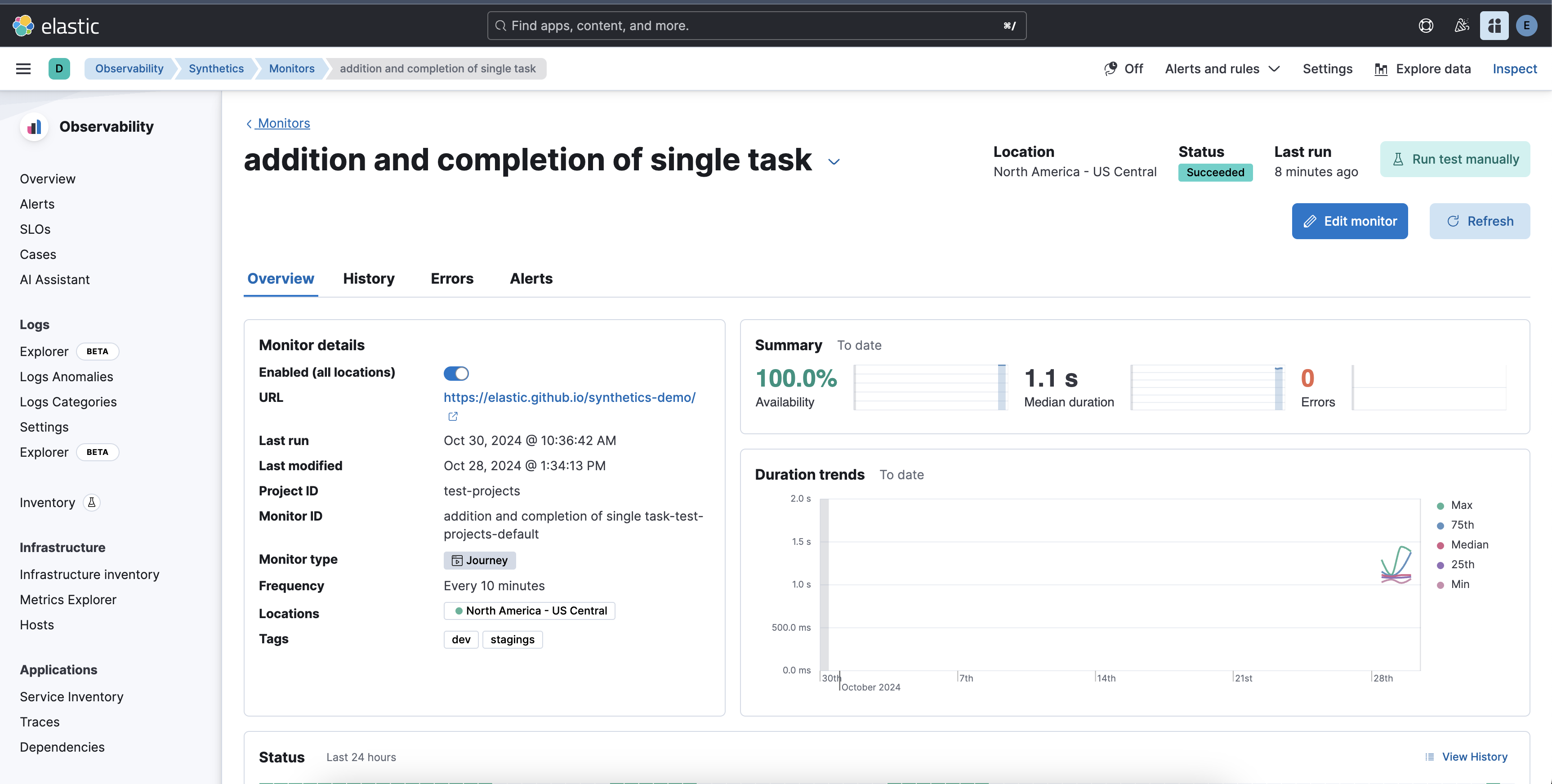Expand the Alerts and rules dropdown
Screen dimensions: 1552x784
[x=1222, y=69]
